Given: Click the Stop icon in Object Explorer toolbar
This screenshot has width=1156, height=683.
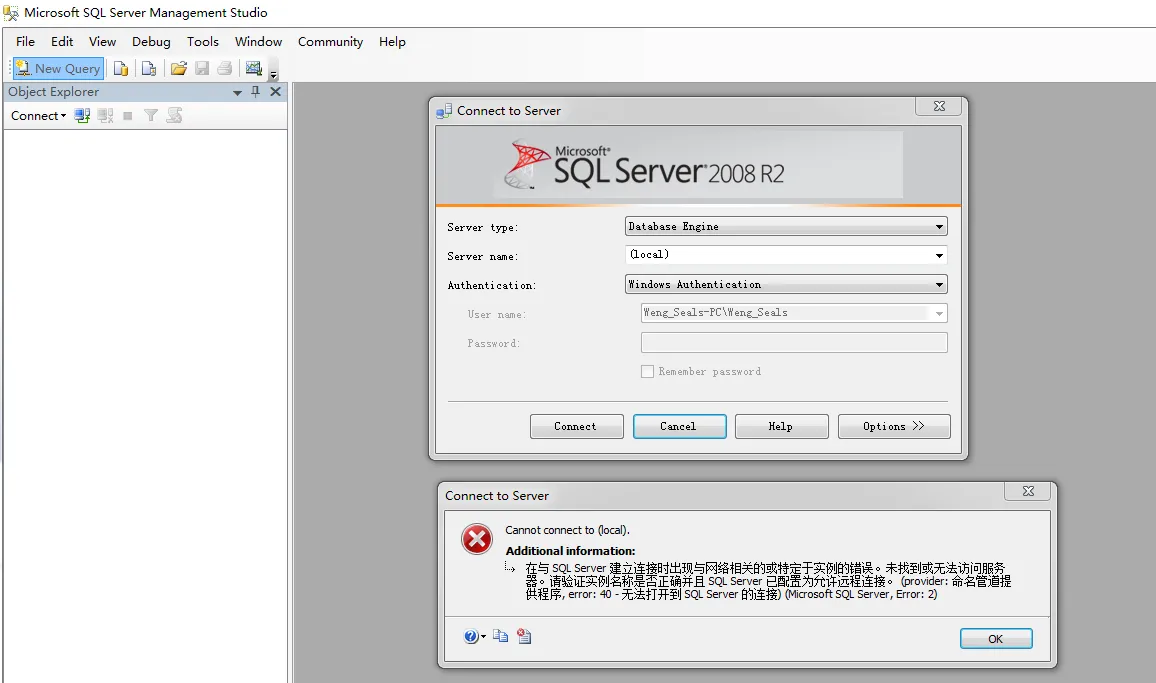Looking at the screenshot, I should [x=128, y=116].
